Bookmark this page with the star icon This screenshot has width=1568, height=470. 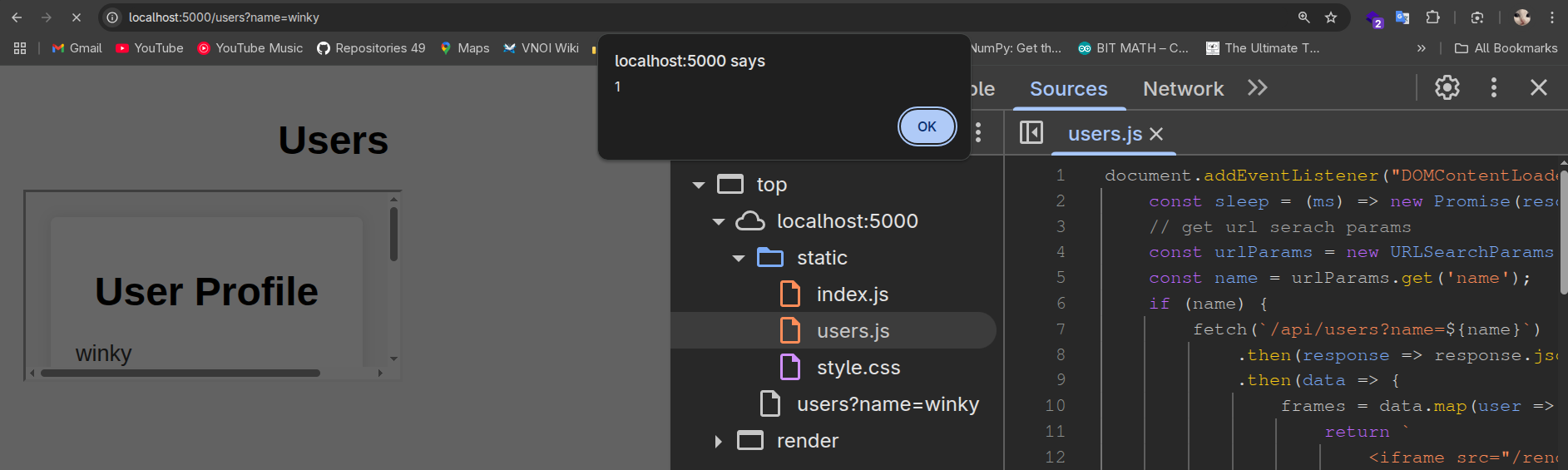point(1331,17)
